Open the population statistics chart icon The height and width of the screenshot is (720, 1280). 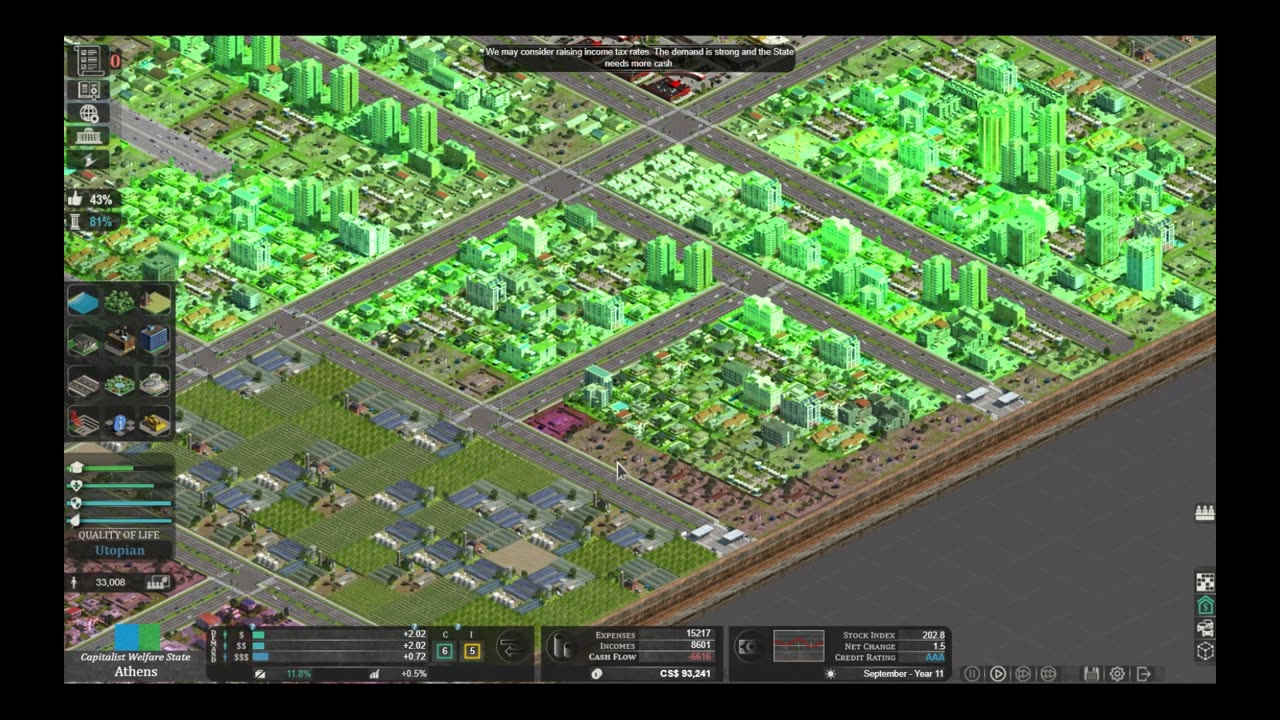157,582
